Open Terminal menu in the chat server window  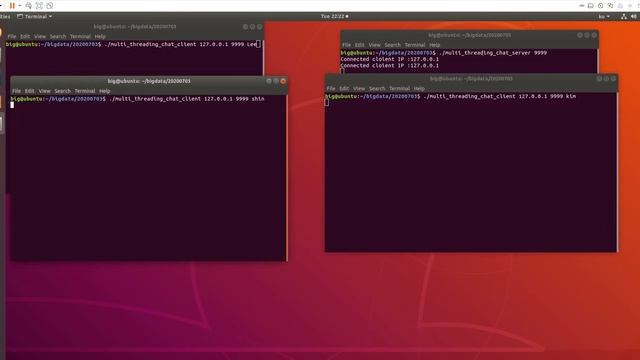point(415,45)
